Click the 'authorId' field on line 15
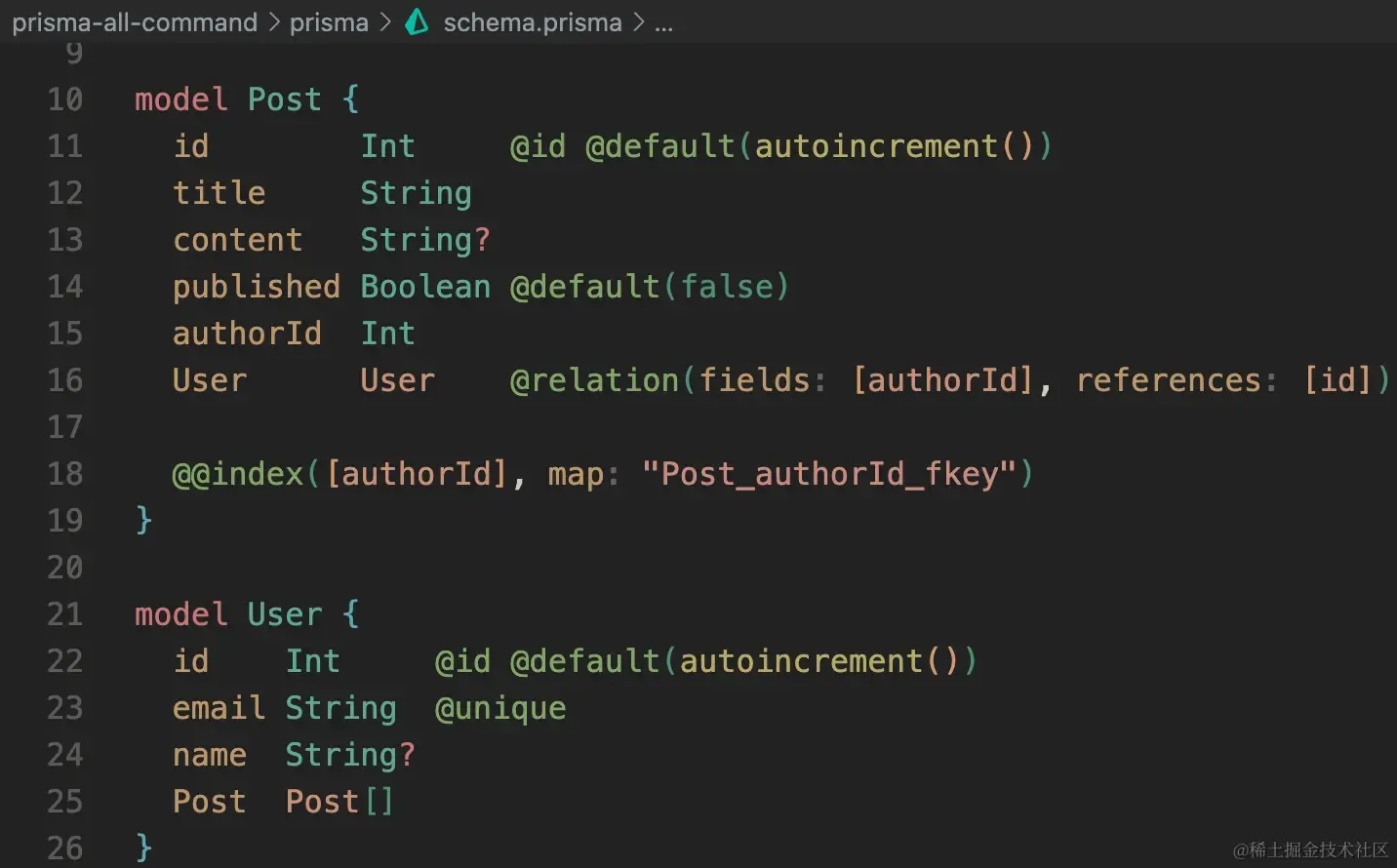The image size is (1397, 868). (247, 334)
